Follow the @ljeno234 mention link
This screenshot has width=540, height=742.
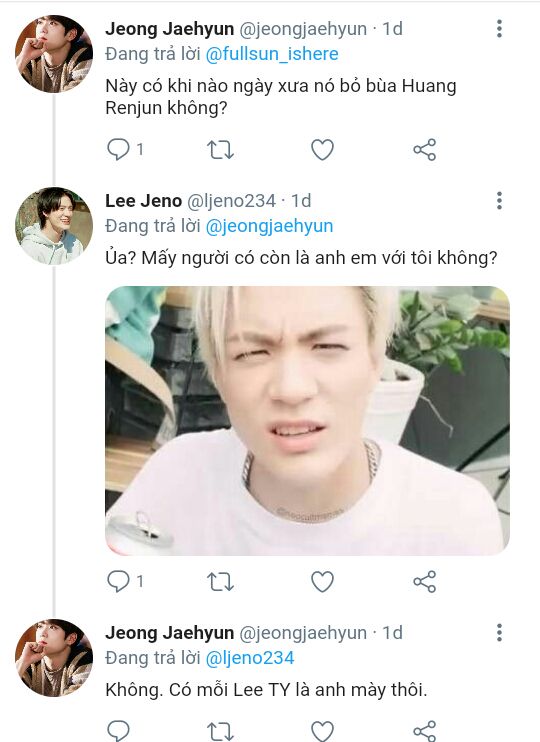pyautogui.click(x=250, y=658)
